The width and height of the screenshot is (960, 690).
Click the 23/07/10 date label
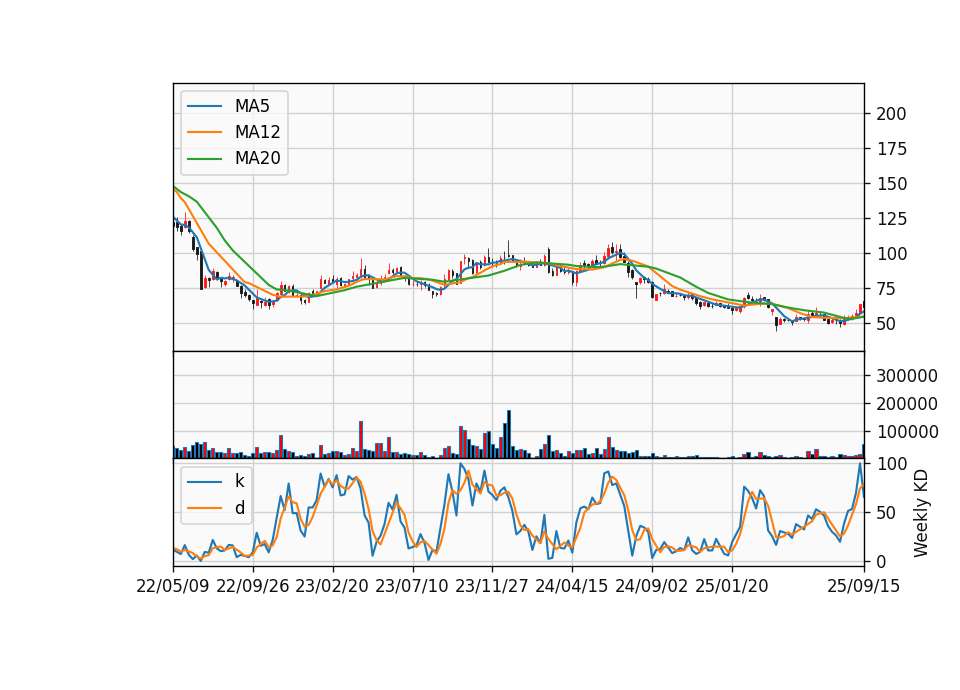(x=412, y=586)
